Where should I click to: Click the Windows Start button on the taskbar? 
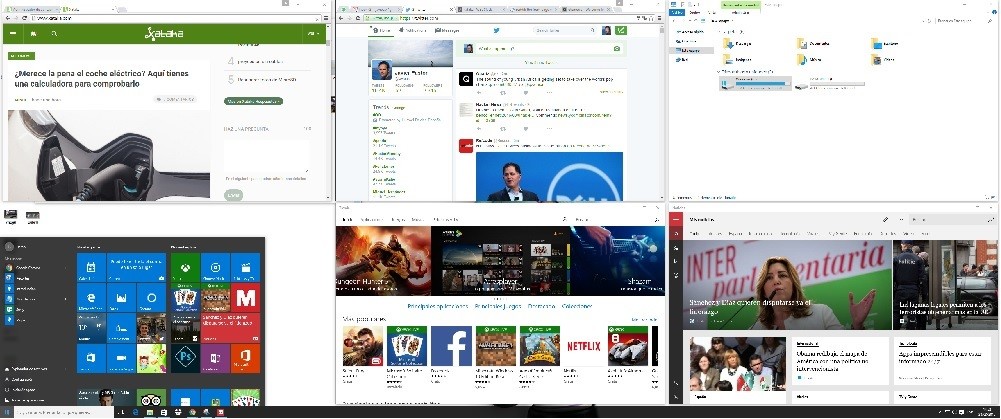[x=7, y=413]
